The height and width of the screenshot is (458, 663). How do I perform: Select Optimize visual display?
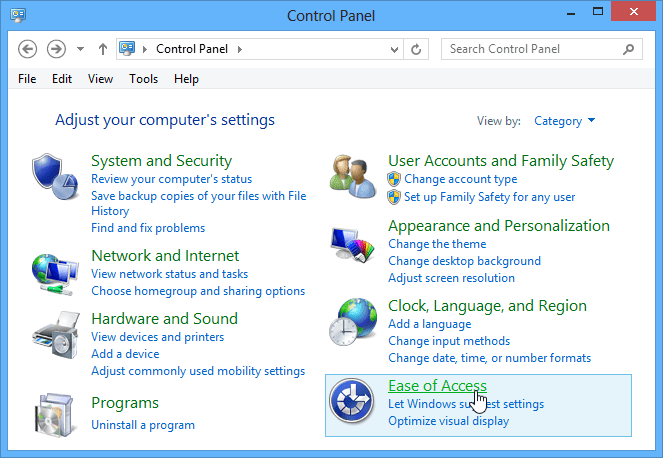(449, 421)
